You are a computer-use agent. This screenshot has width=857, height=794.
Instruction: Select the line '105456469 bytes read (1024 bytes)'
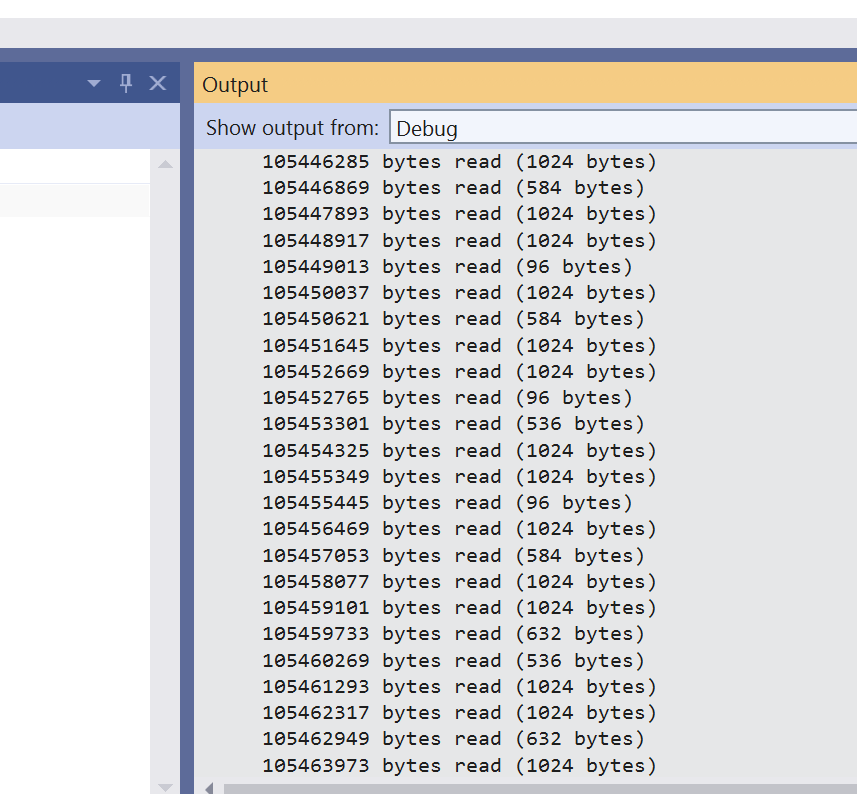click(459, 530)
